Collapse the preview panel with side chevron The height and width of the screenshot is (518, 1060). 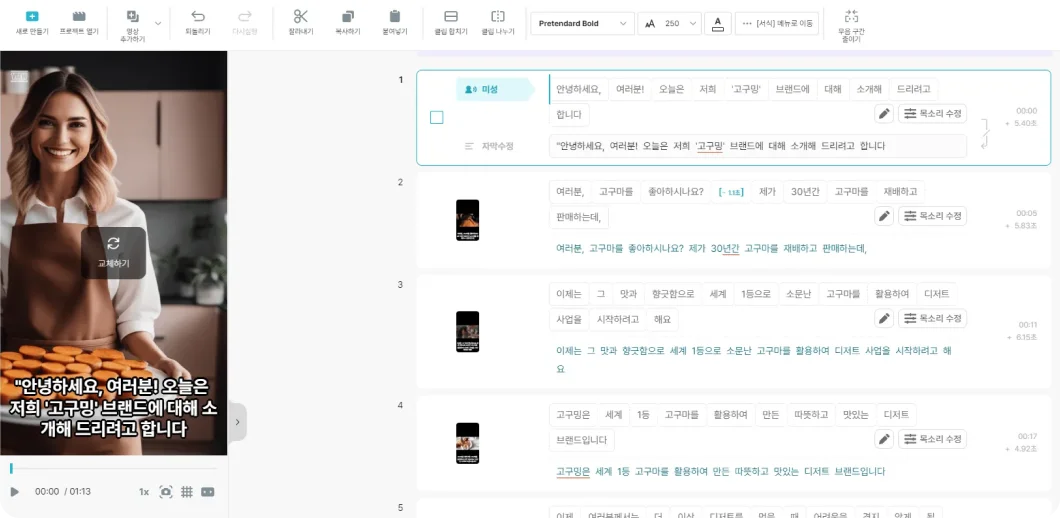click(237, 421)
